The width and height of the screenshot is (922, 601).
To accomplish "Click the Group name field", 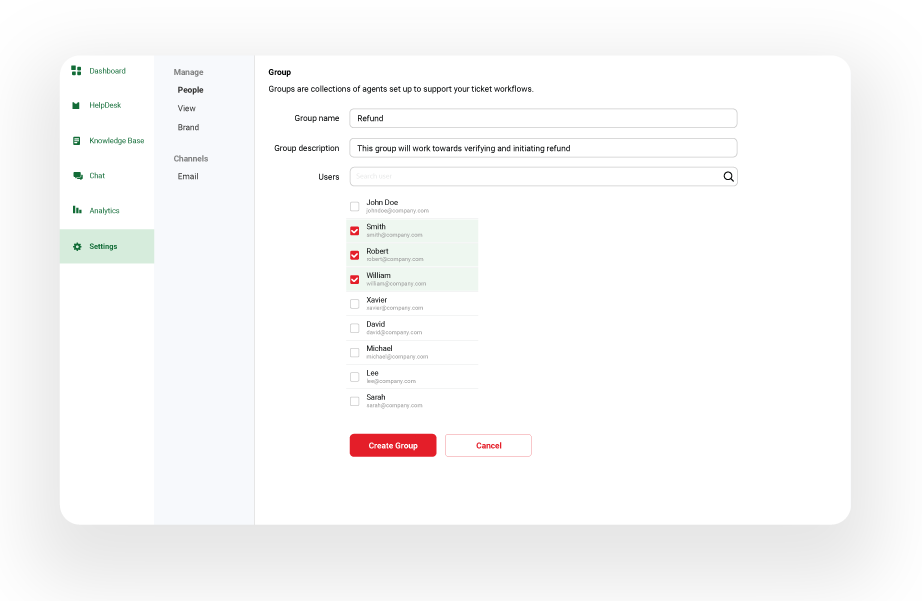I will 543,118.
